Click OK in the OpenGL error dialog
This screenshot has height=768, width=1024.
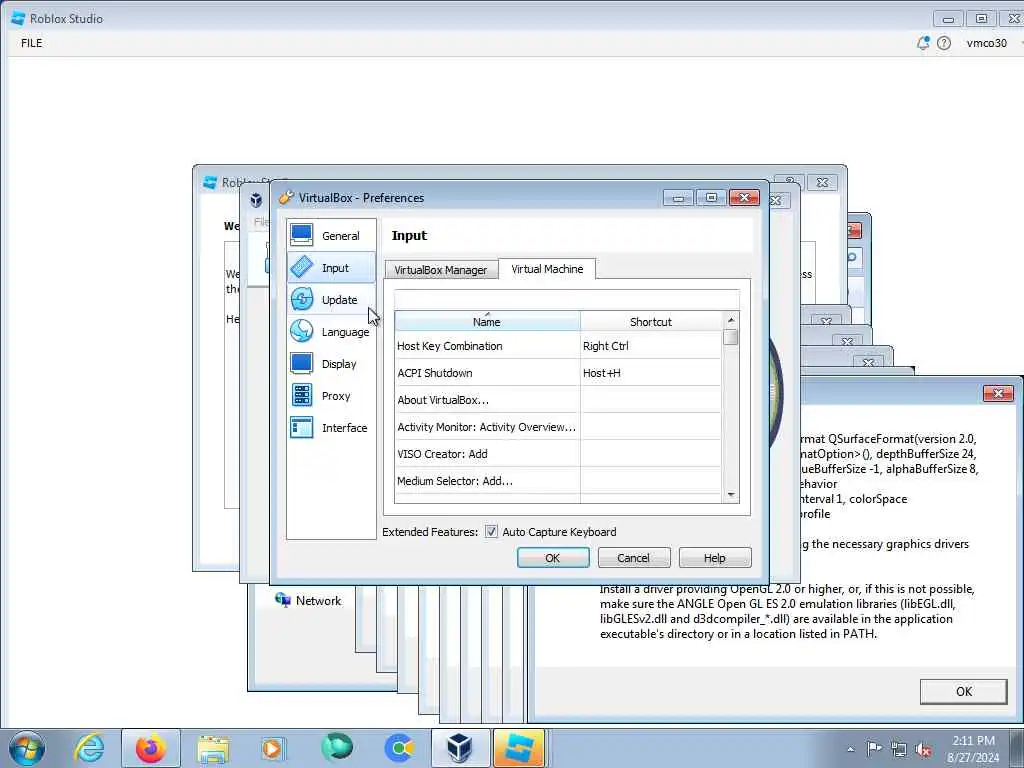(x=963, y=692)
